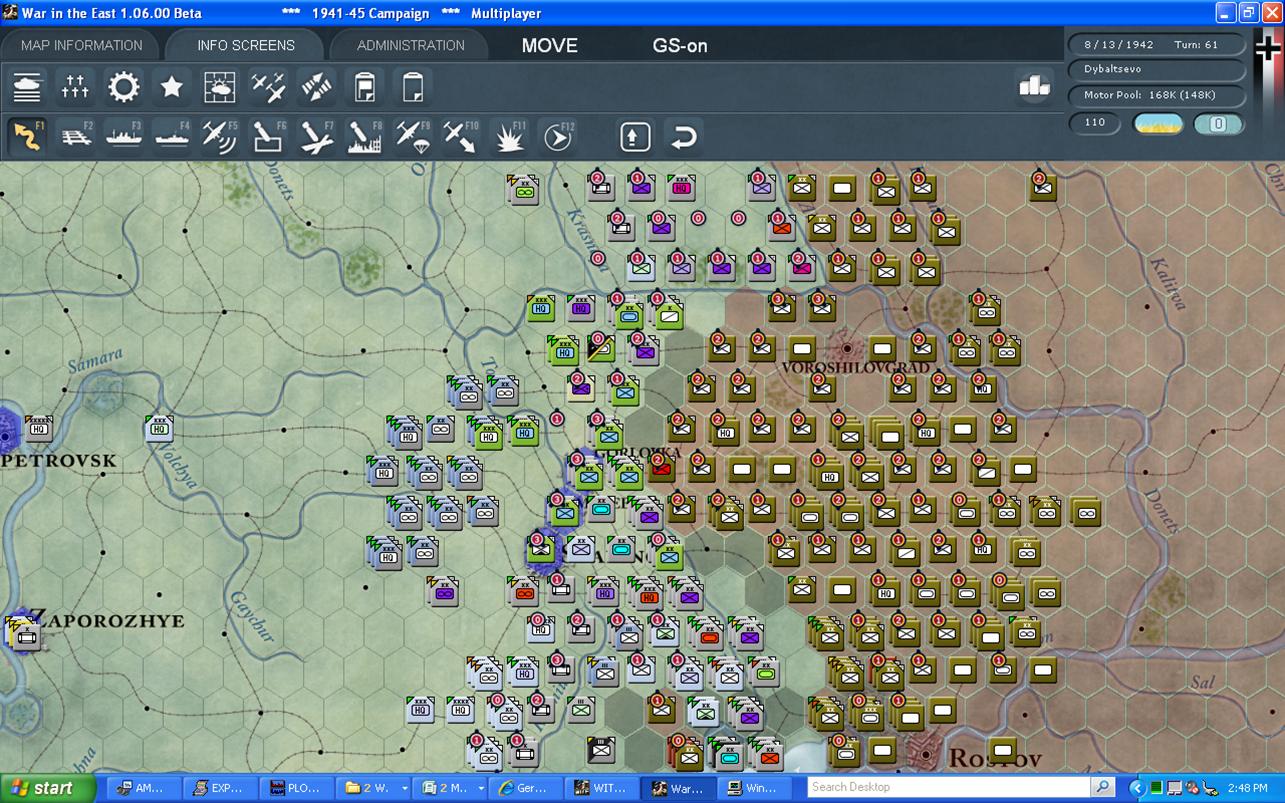Screen dimensions: 1285x803
Task: Click the Dybaltsevo location field
Action: (1157, 70)
